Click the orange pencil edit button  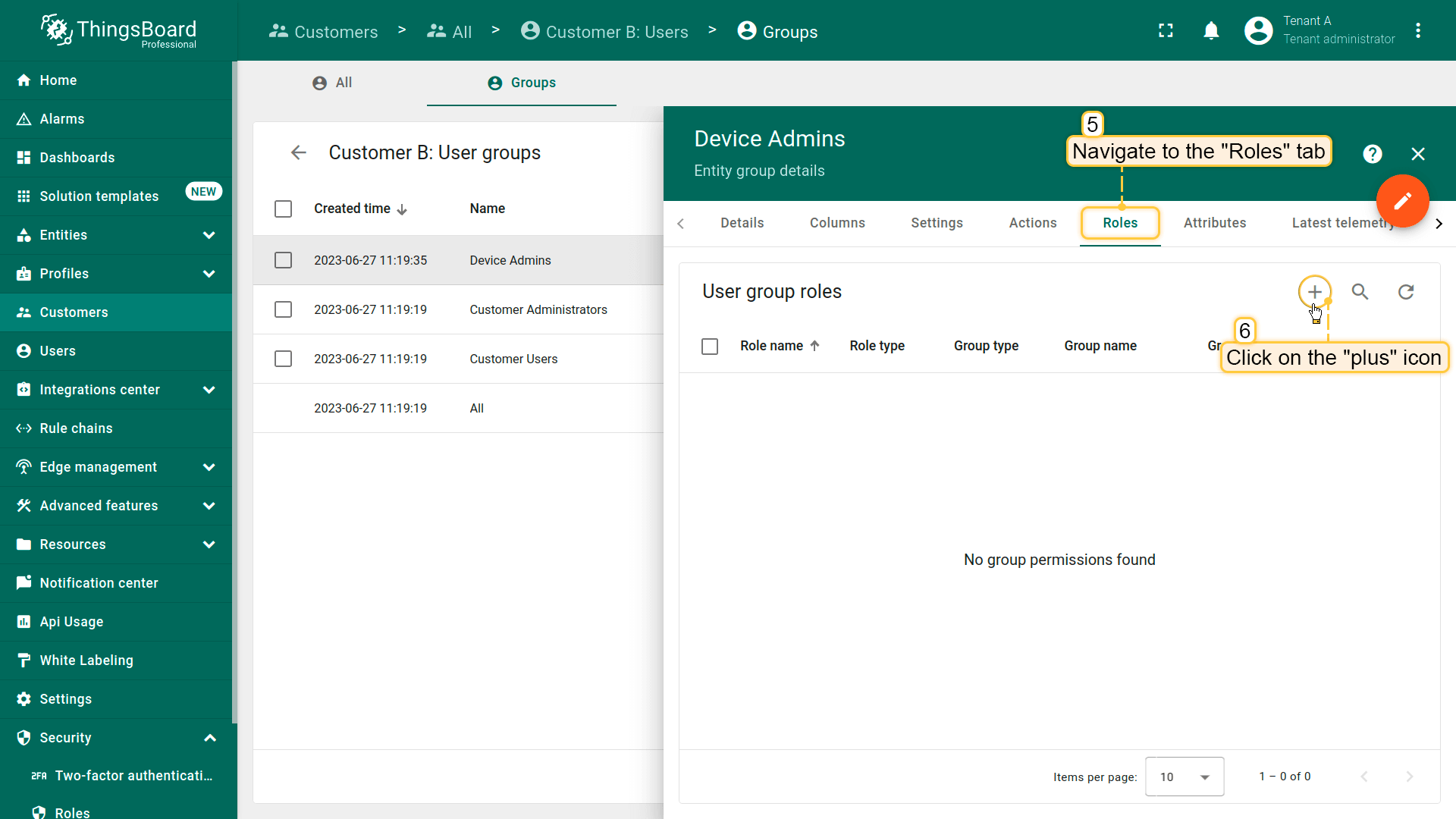click(1402, 201)
